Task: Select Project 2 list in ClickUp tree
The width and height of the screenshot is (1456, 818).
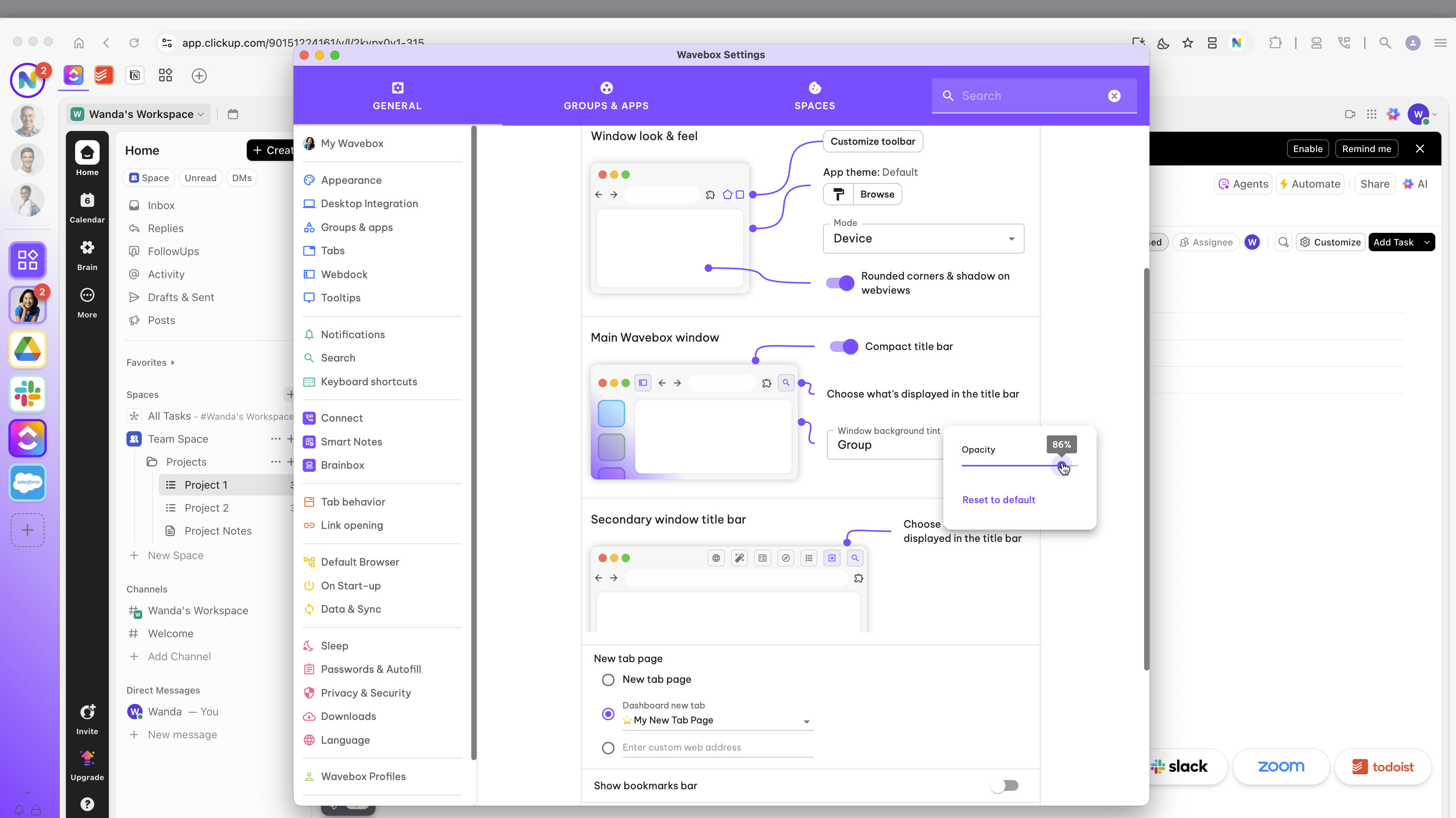Action: click(x=207, y=508)
